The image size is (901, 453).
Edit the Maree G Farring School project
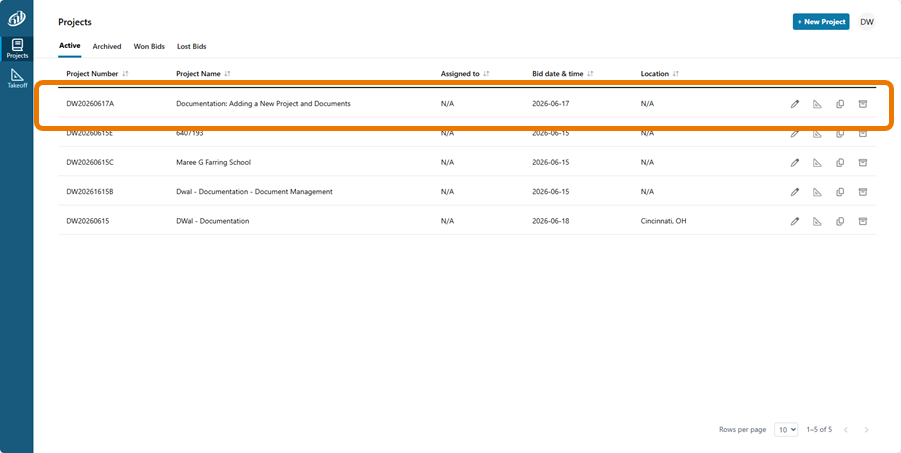coord(795,163)
